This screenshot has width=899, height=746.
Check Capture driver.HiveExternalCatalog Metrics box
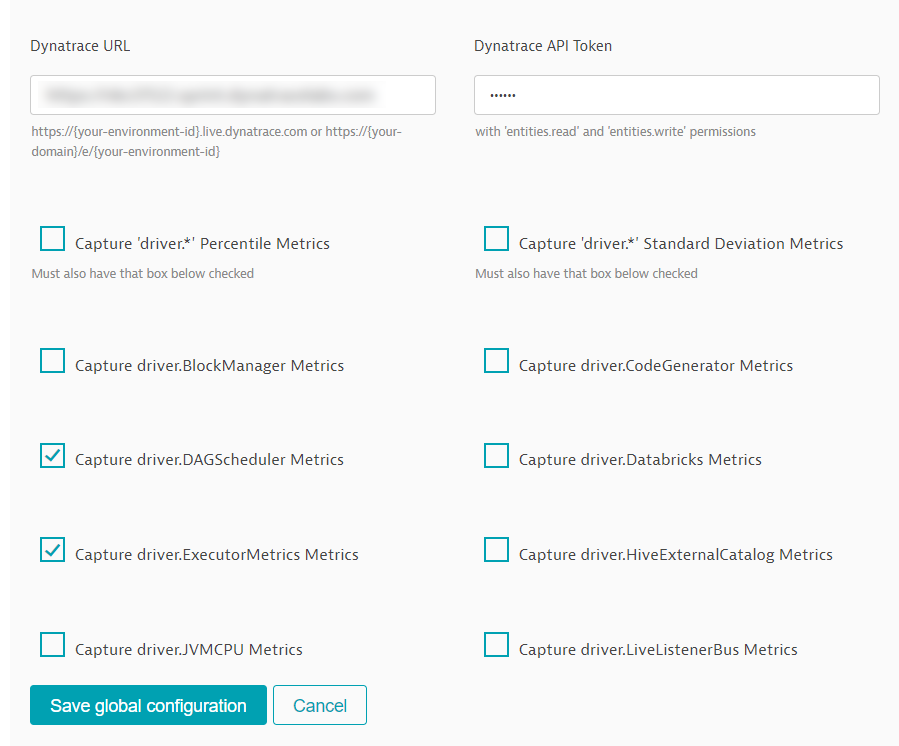pos(496,550)
